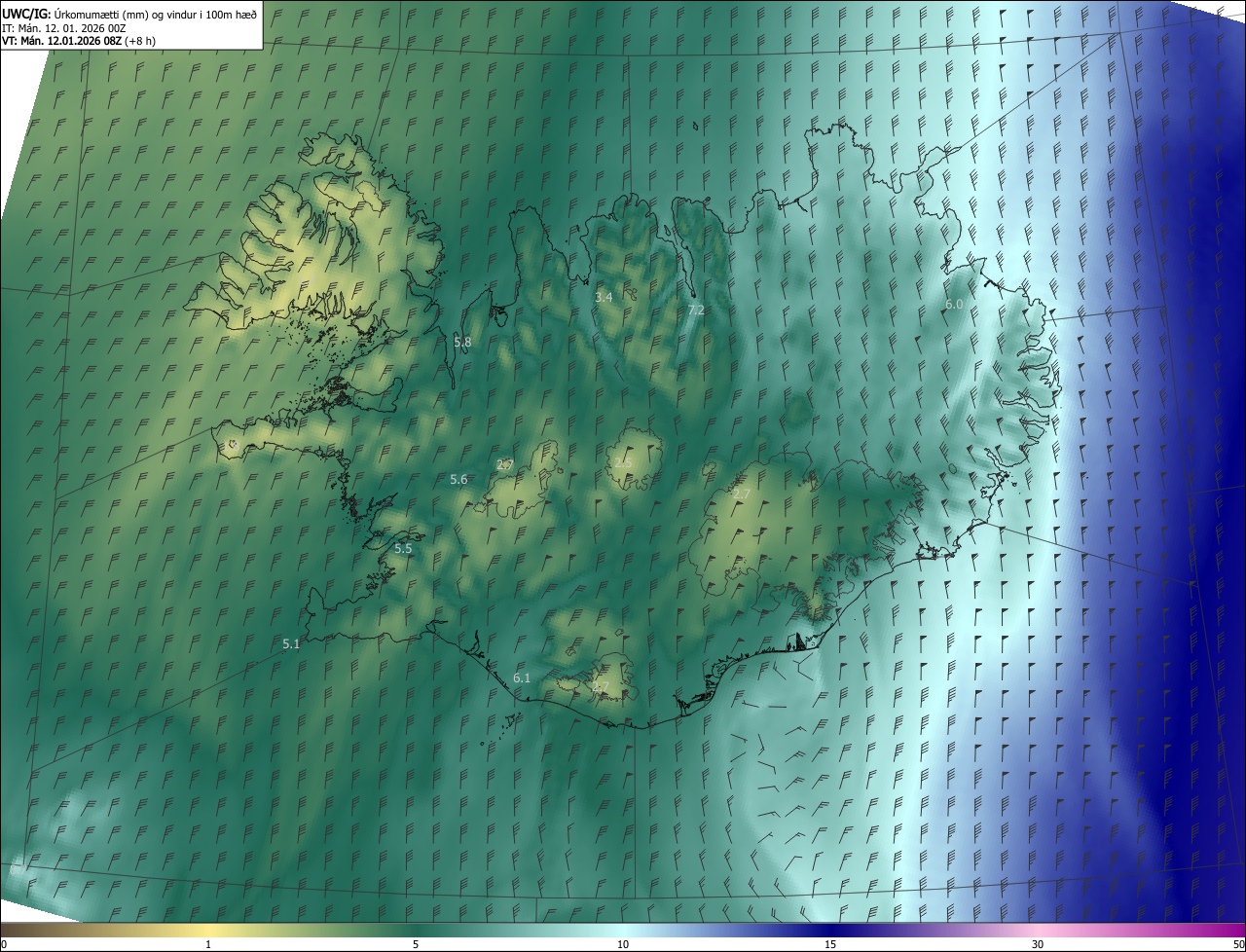
Task: Click the 6.1 value on the south coast
Action: (522, 678)
